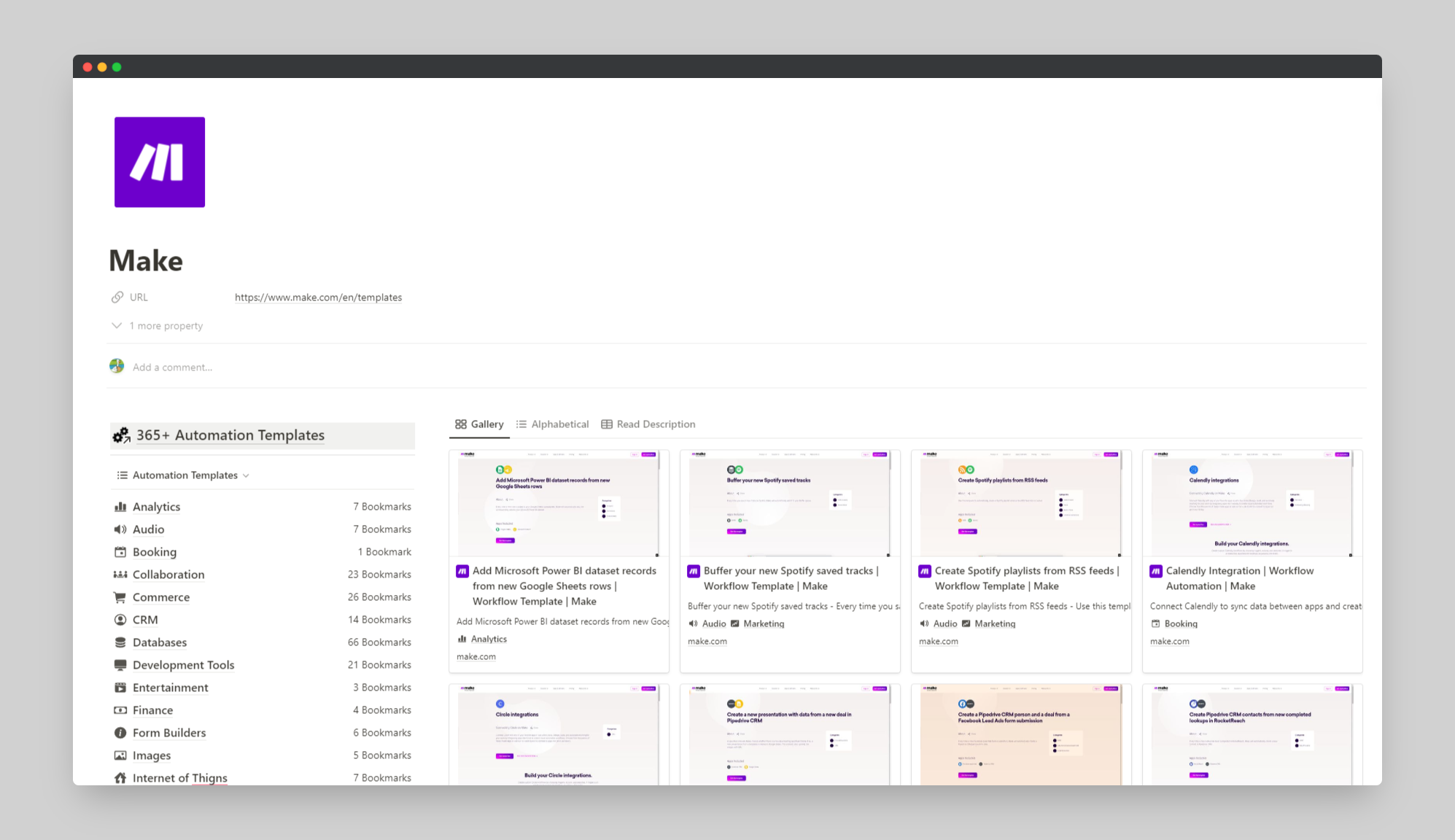The width and height of the screenshot is (1455, 840).
Task: Open the RocketReach Pipedrive contacts card thumbnail
Action: pyautogui.click(x=1252, y=735)
